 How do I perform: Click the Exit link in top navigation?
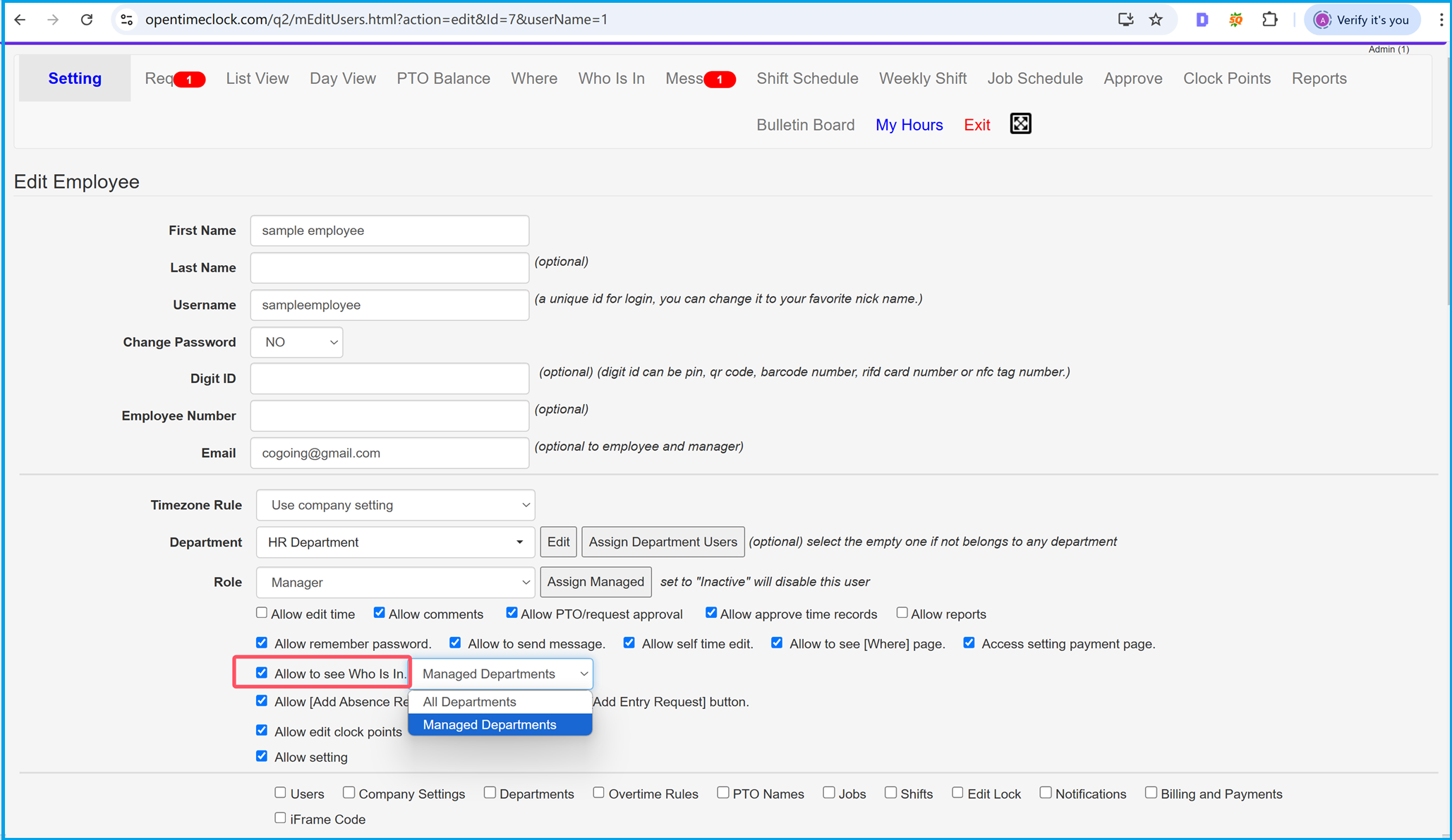click(977, 124)
